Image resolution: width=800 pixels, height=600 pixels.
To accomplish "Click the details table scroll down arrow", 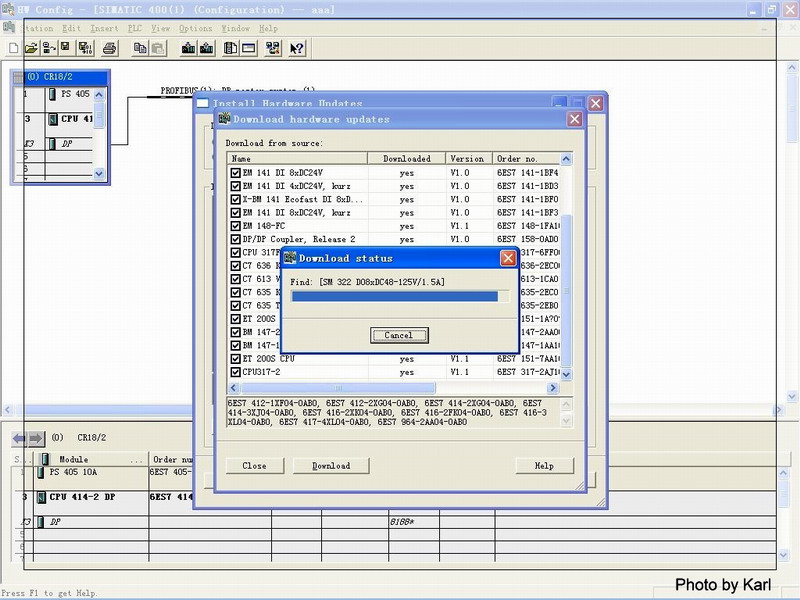I will tap(784, 555).
